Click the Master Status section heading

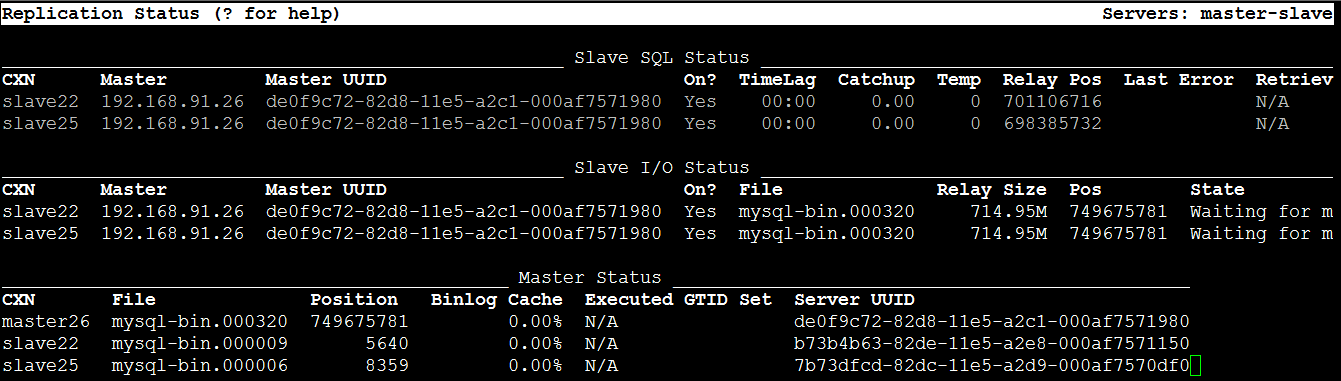point(590,278)
